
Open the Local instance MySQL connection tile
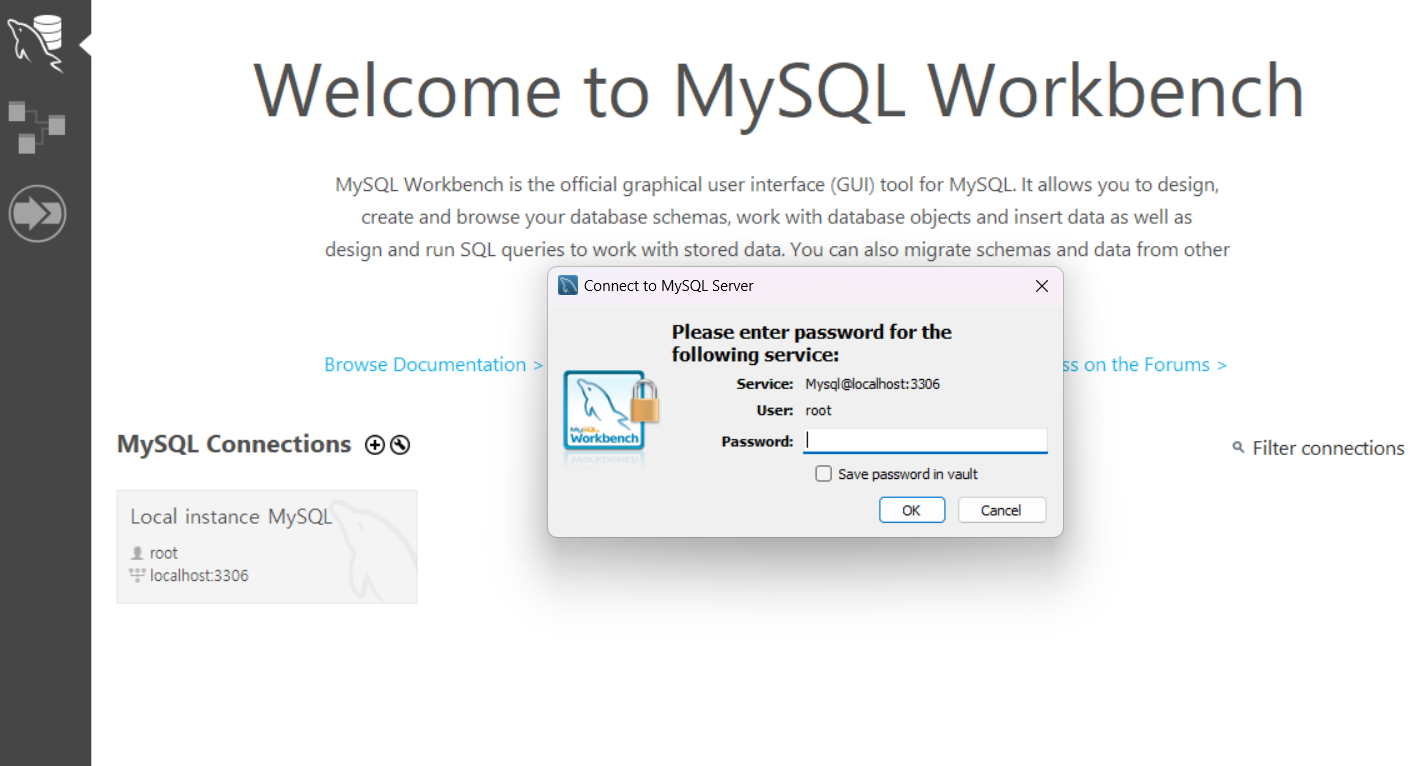coord(267,546)
